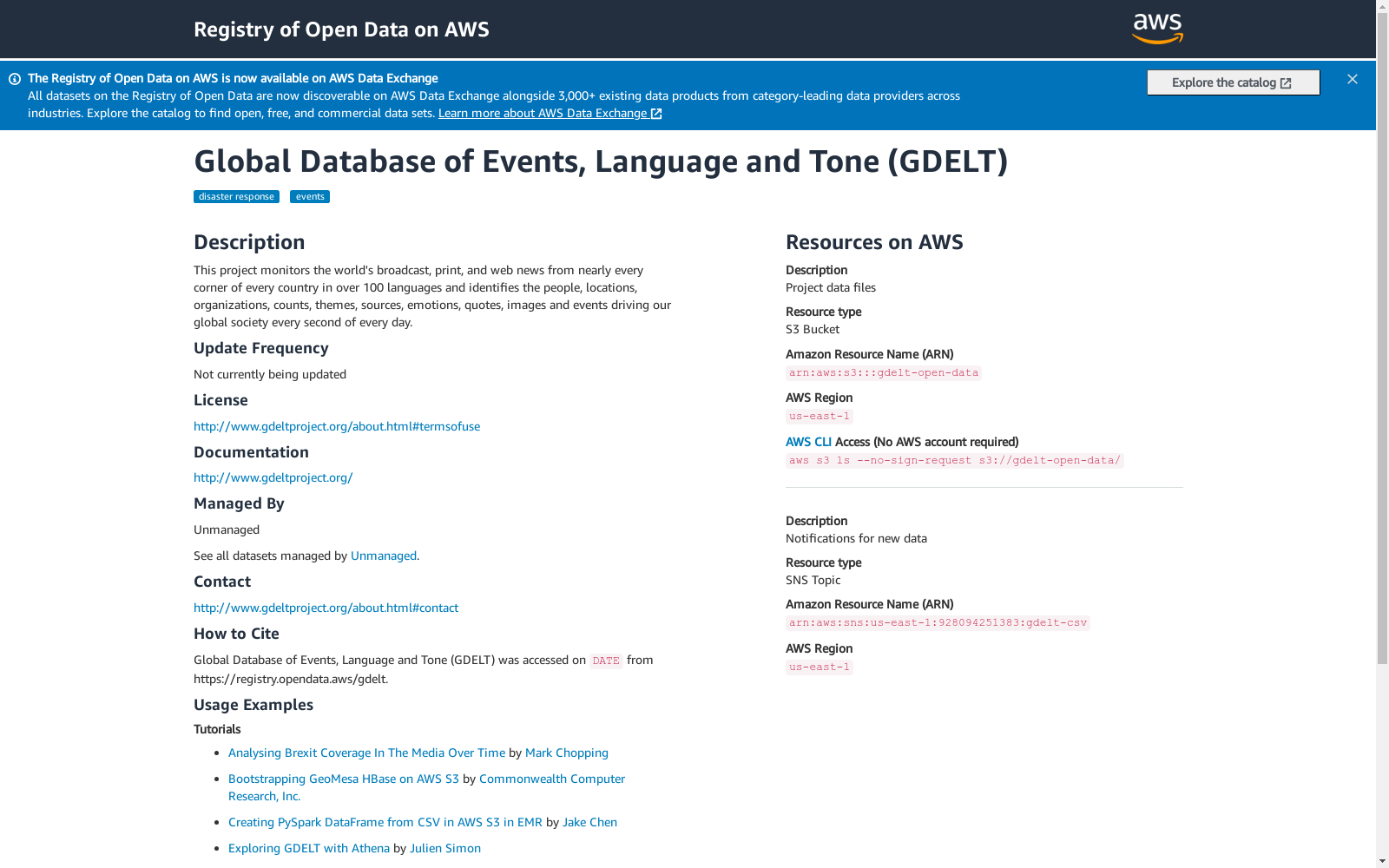Click the AWS logo in the header

pyautogui.click(x=1157, y=29)
